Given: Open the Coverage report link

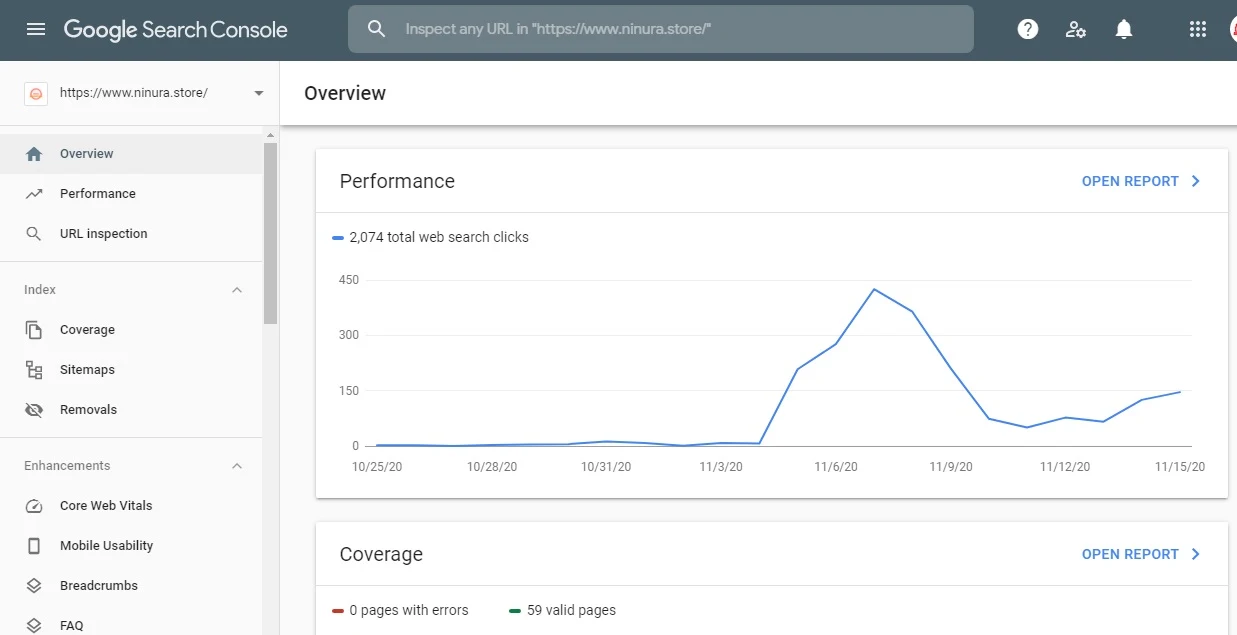Looking at the screenshot, I should (1142, 554).
